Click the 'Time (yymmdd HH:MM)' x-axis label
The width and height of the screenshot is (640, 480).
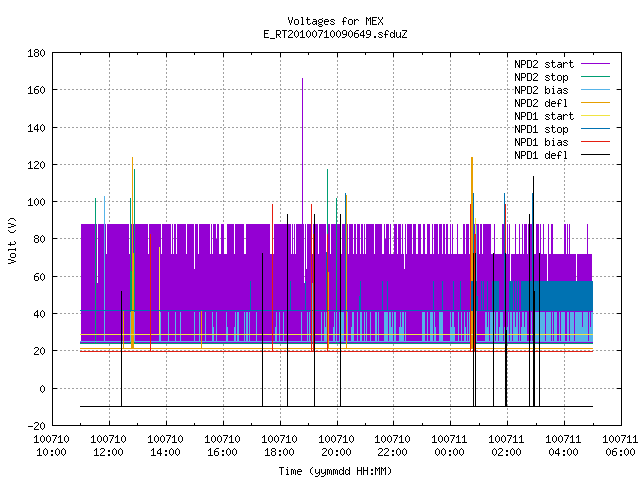335,471
